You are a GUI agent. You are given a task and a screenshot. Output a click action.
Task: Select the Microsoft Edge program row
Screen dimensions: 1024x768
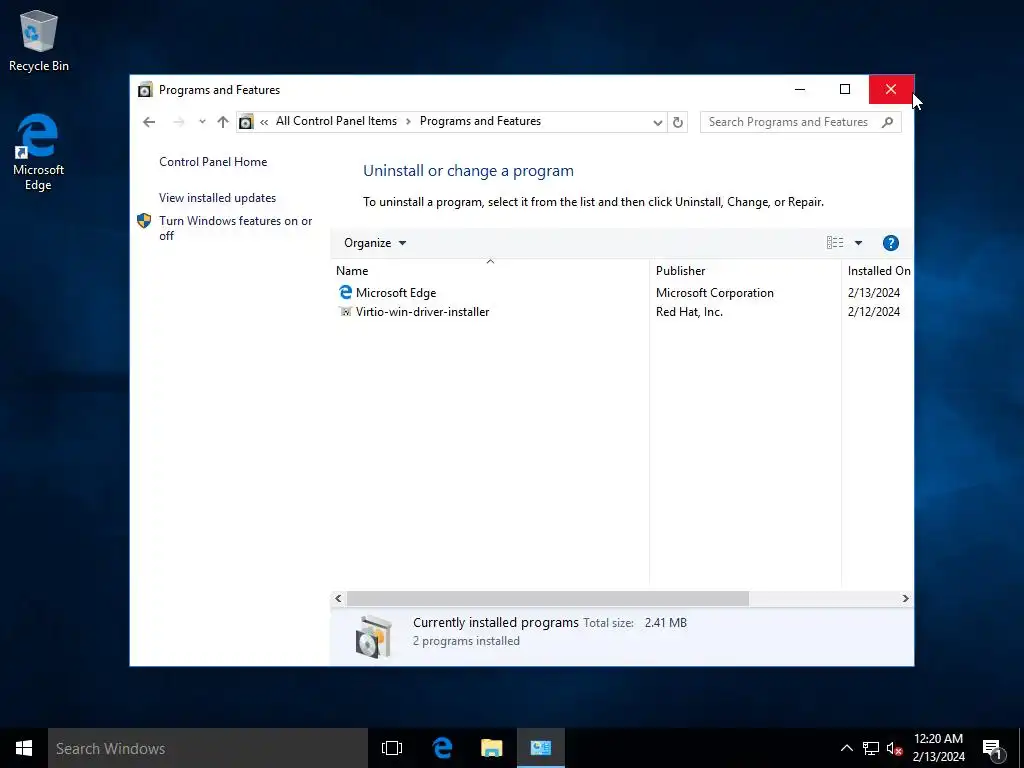[622, 293]
